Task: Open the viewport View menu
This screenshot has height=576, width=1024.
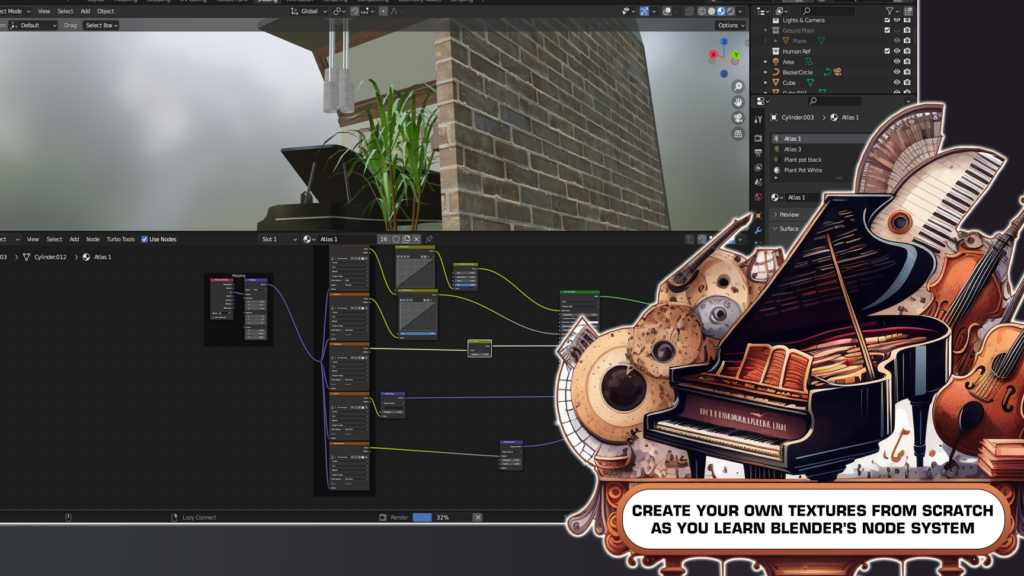Action: (44, 11)
